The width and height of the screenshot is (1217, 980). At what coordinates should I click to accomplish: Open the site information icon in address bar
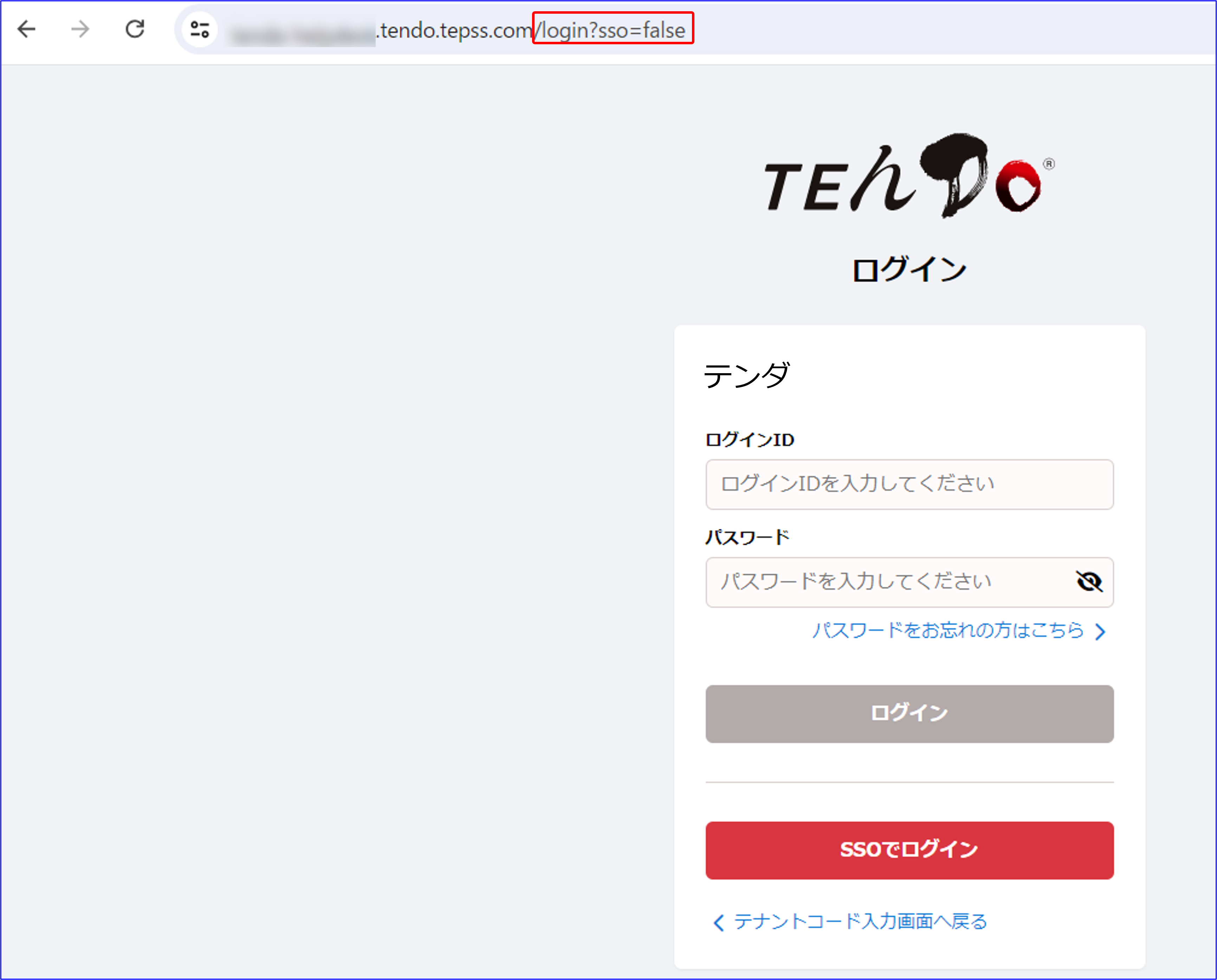click(x=200, y=30)
